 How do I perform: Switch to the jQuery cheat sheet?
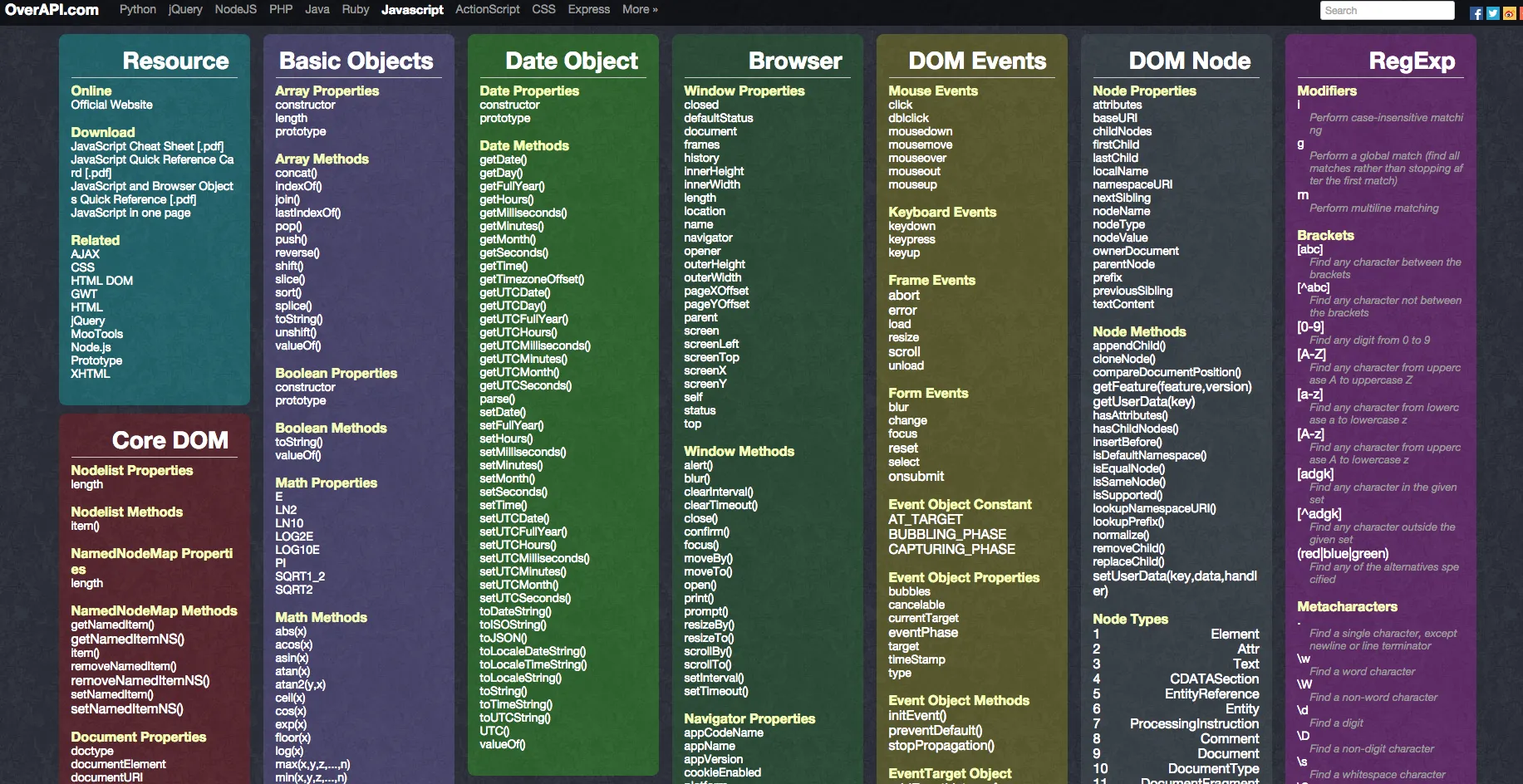coord(185,9)
